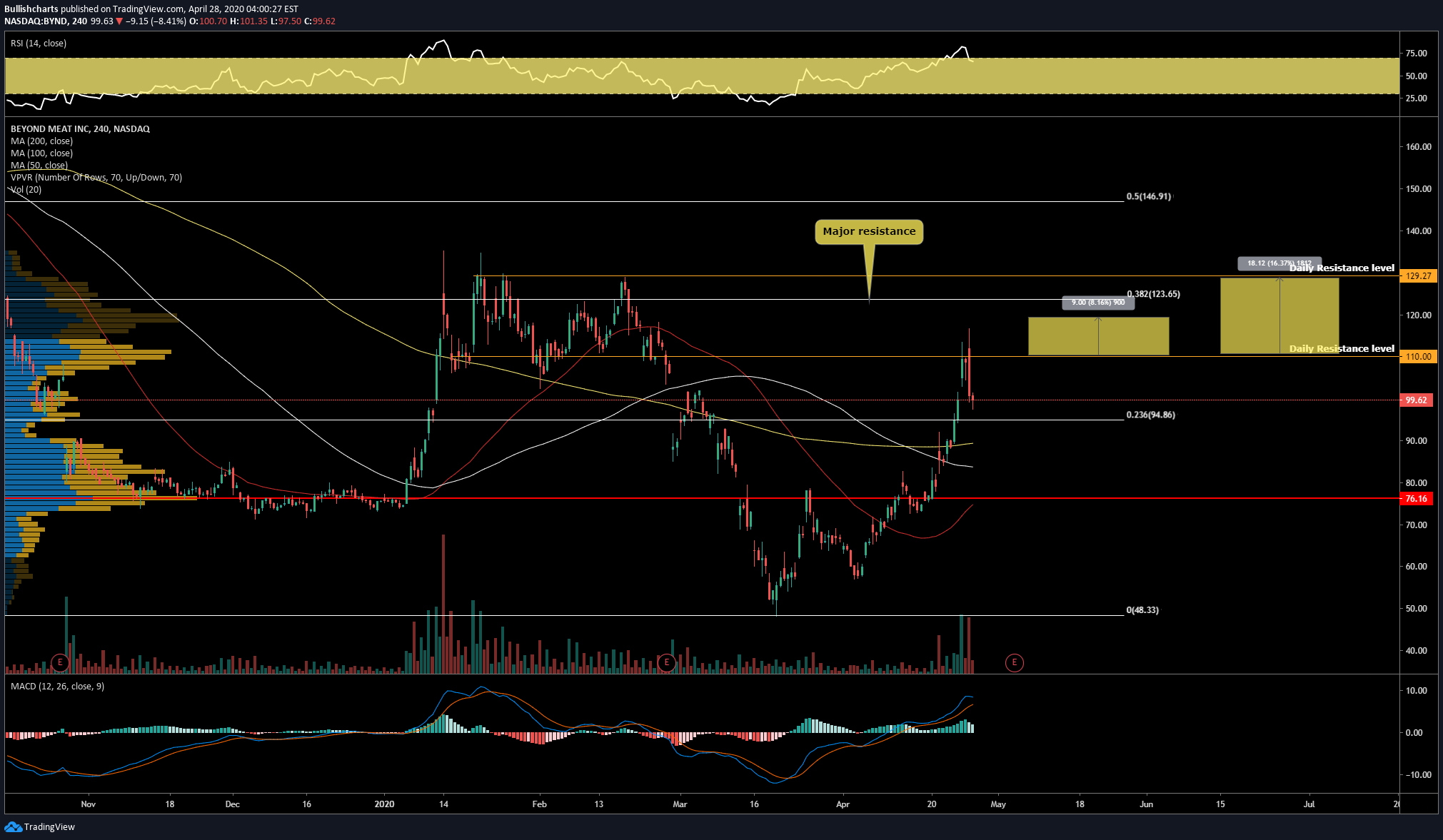Select the 0.5(146.91) Fibonacci level label
This screenshot has width=1443, height=840.
(x=1149, y=196)
